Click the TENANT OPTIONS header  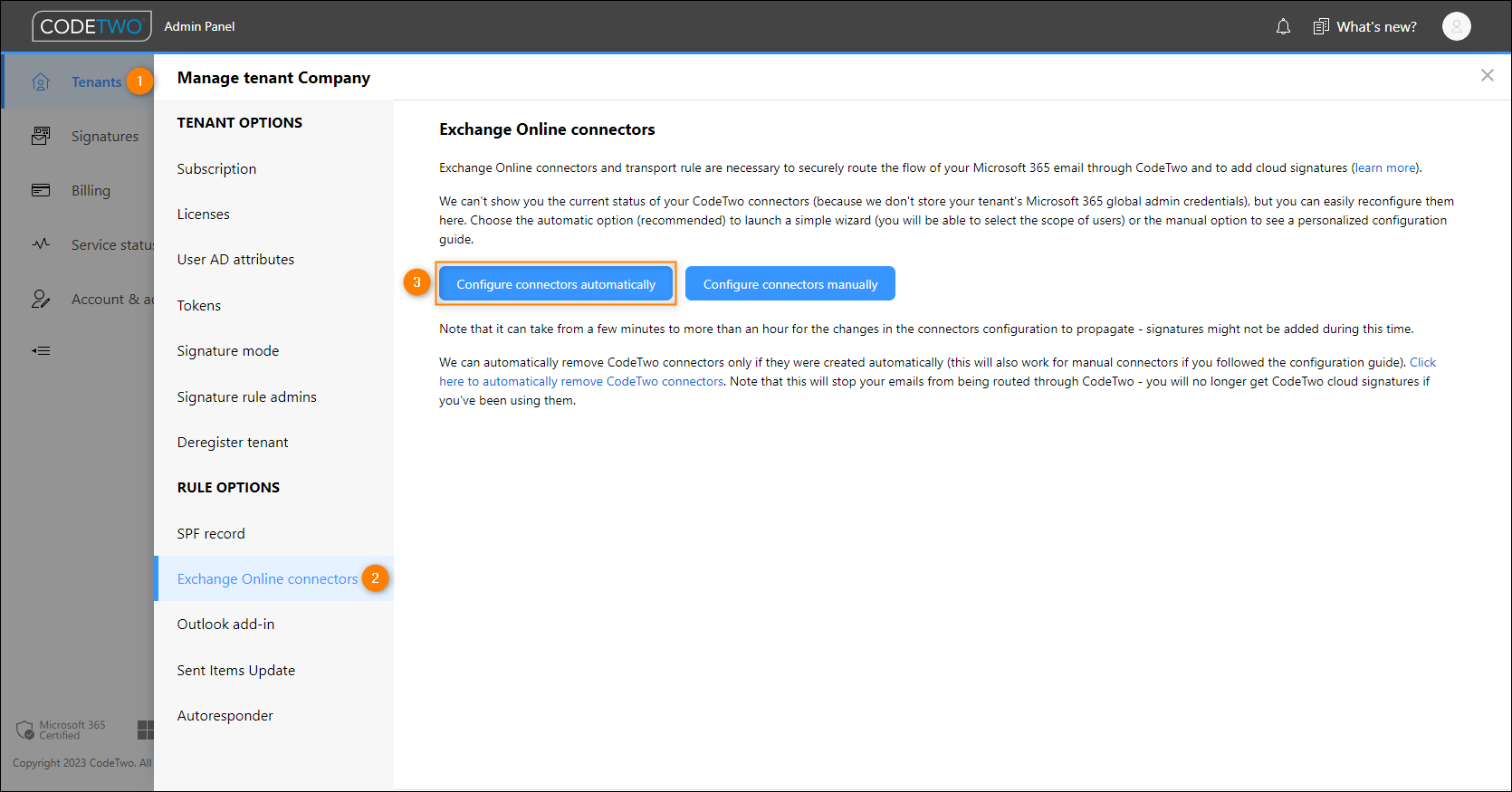pos(240,123)
